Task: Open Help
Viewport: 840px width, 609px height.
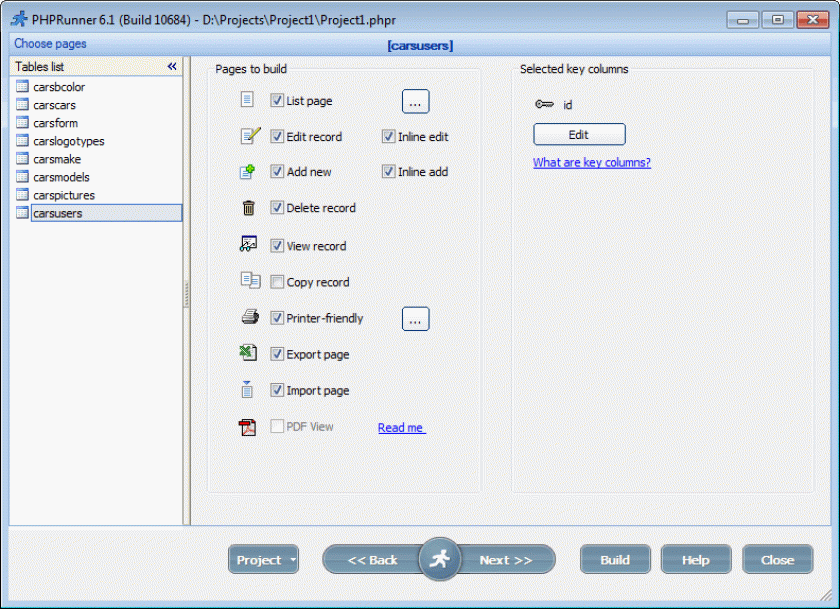Action: tap(696, 559)
